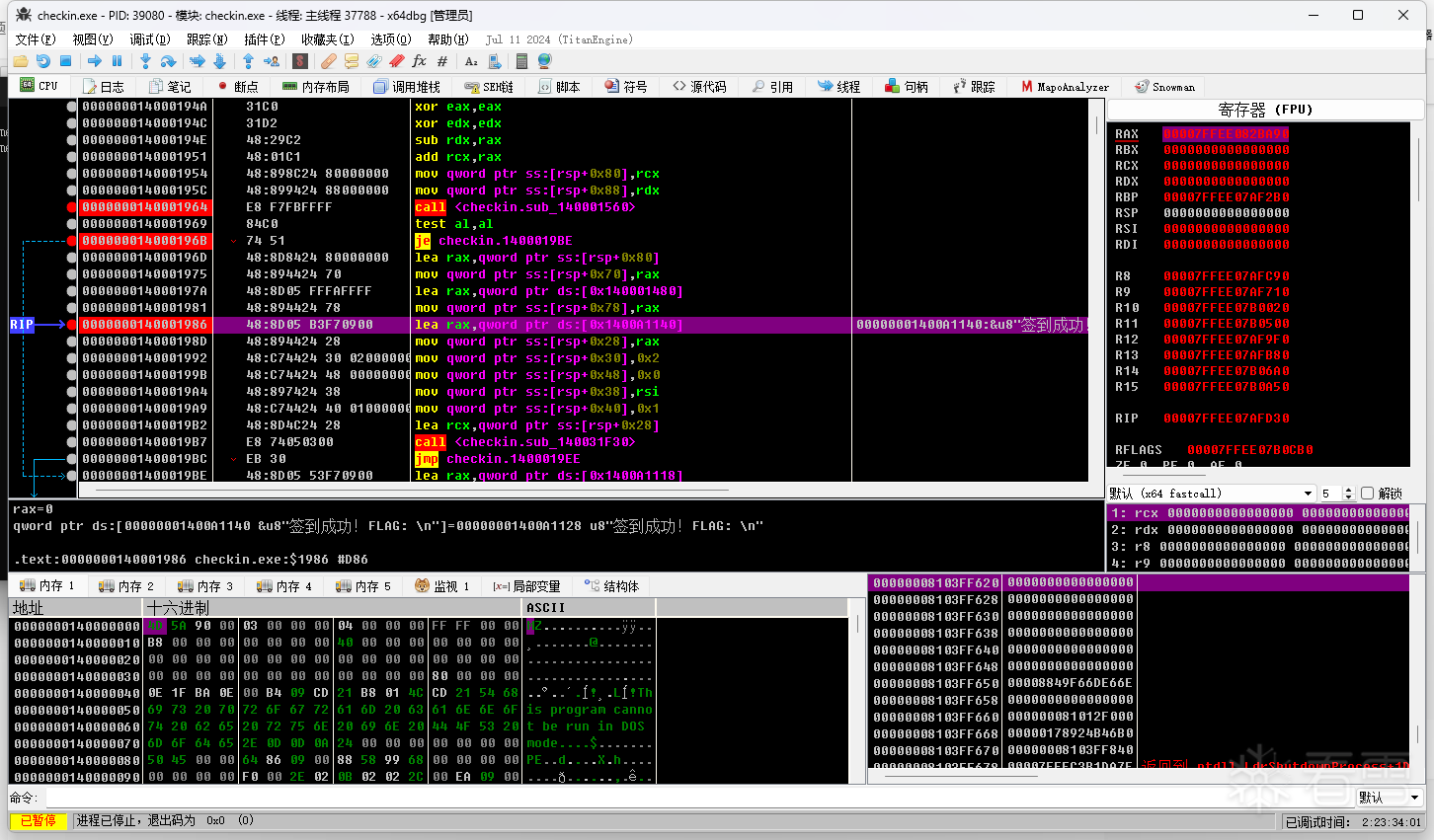Screen dimensions: 1434x840
Task: Open the 跟踪(N) menu
Action: 207,39
